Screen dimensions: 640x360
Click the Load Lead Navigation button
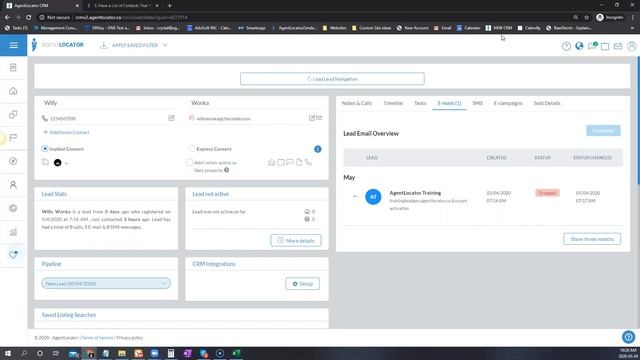(332, 79)
